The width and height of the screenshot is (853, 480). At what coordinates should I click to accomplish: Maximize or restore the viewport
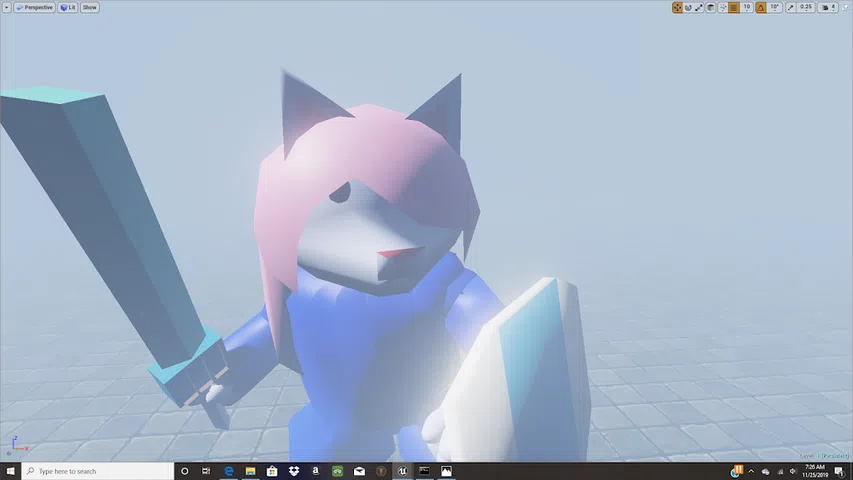[x=846, y=8]
